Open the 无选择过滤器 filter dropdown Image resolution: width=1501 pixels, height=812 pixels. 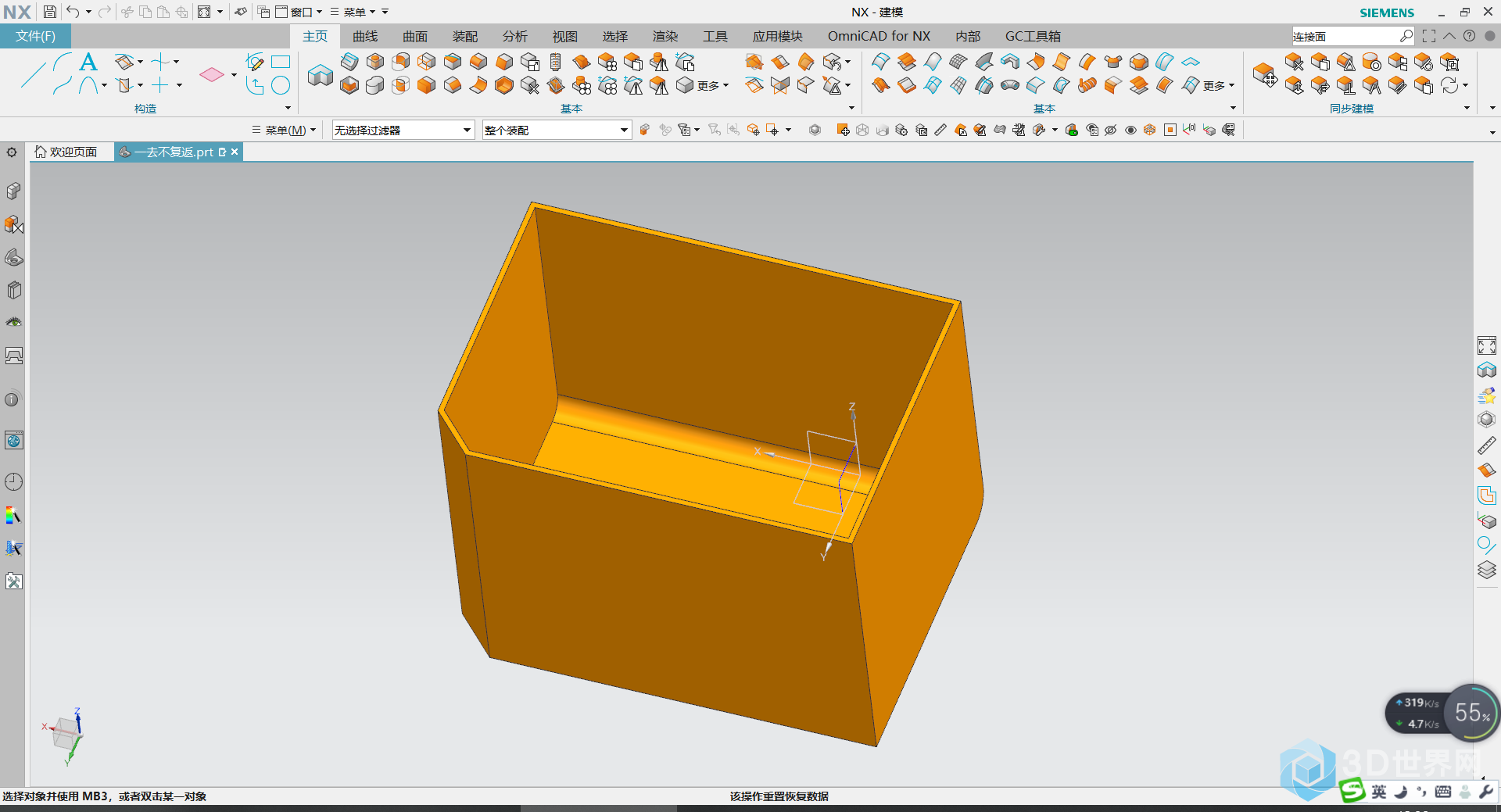click(x=403, y=130)
